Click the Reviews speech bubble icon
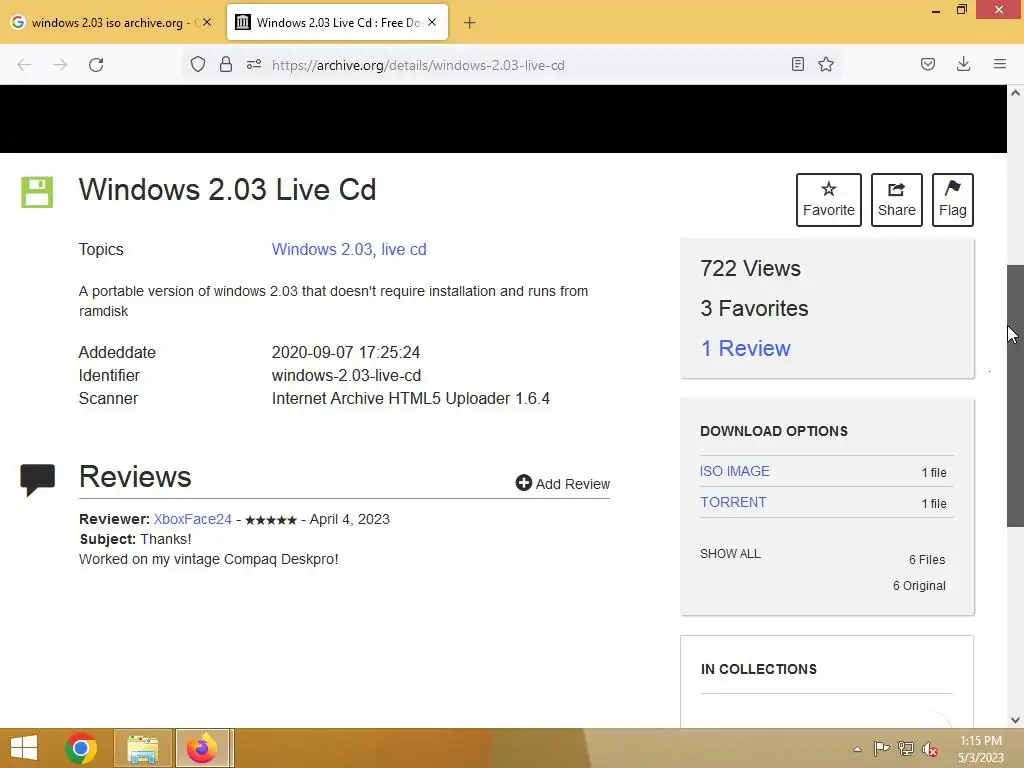The width and height of the screenshot is (1024, 768). pos(37,480)
